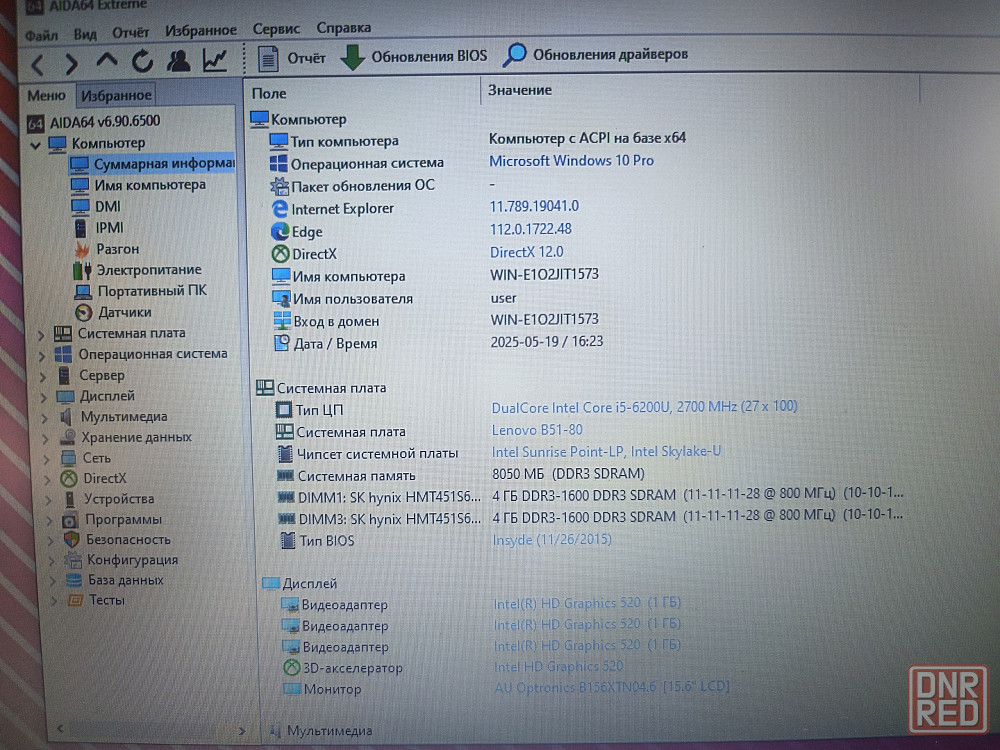Image resolution: width=1000 pixels, height=750 pixels.
Task: Click the Чипсет системной платы icon
Action: (x=285, y=454)
